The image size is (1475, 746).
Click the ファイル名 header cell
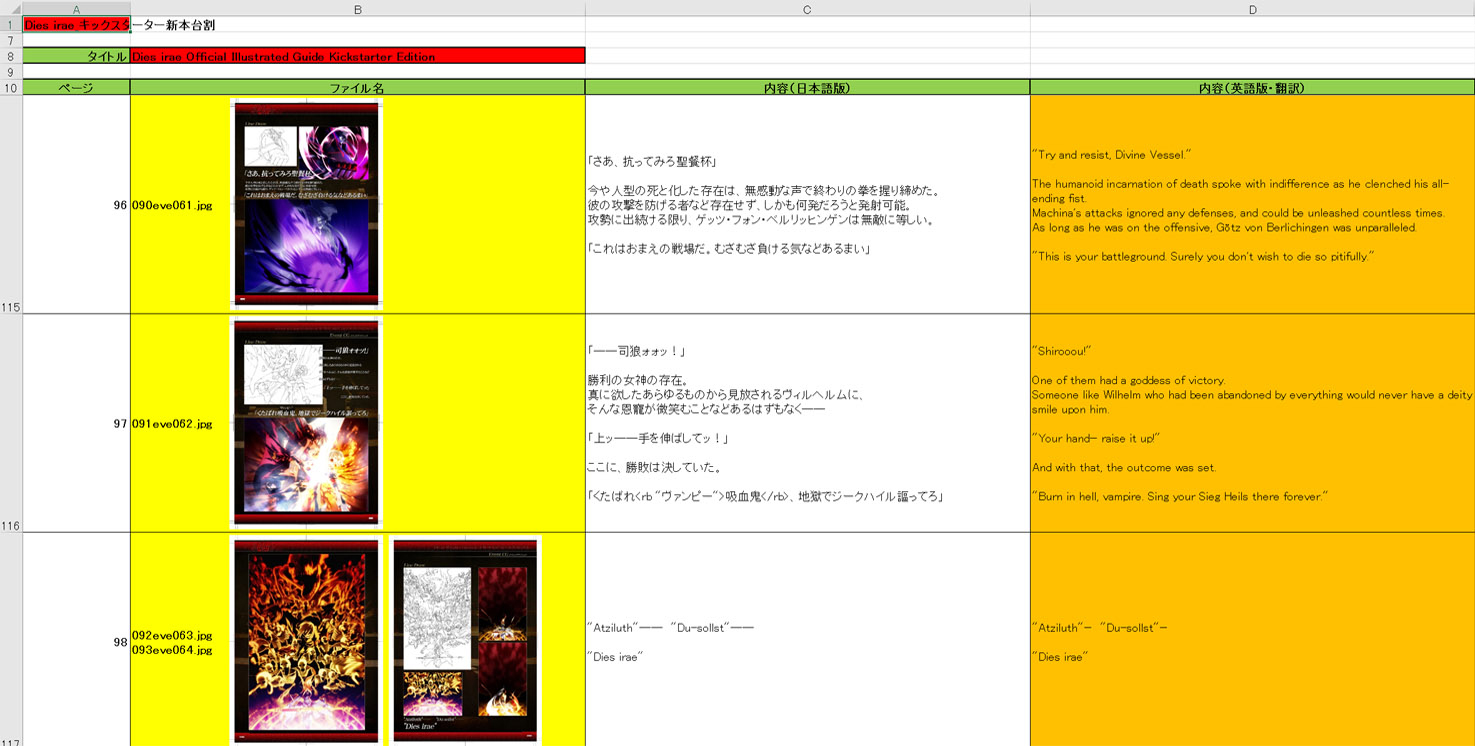pyautogui.click(x=357, y=88)
